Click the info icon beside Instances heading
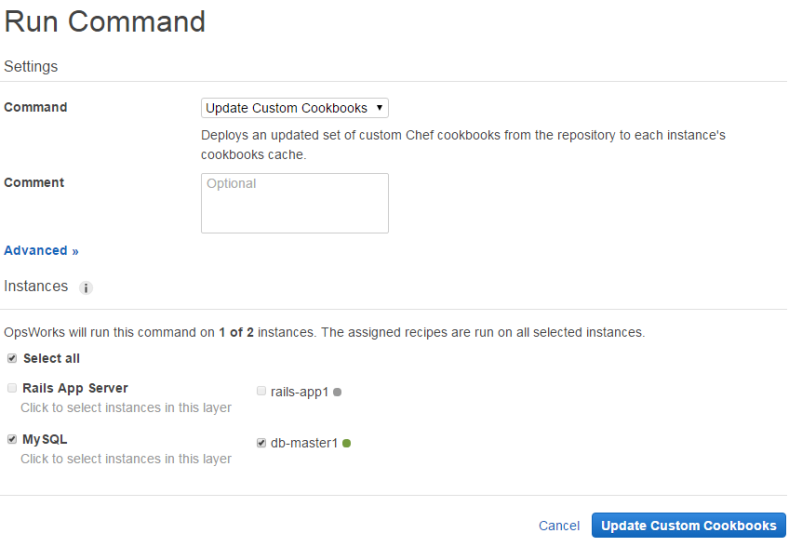The width and height of the screenshot is (800, 560). click(x=86, y=288)
